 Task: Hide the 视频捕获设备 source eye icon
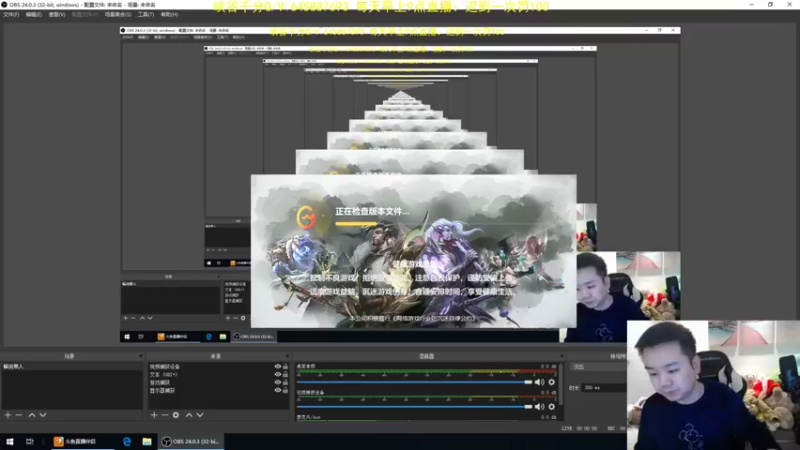[278, 367]
